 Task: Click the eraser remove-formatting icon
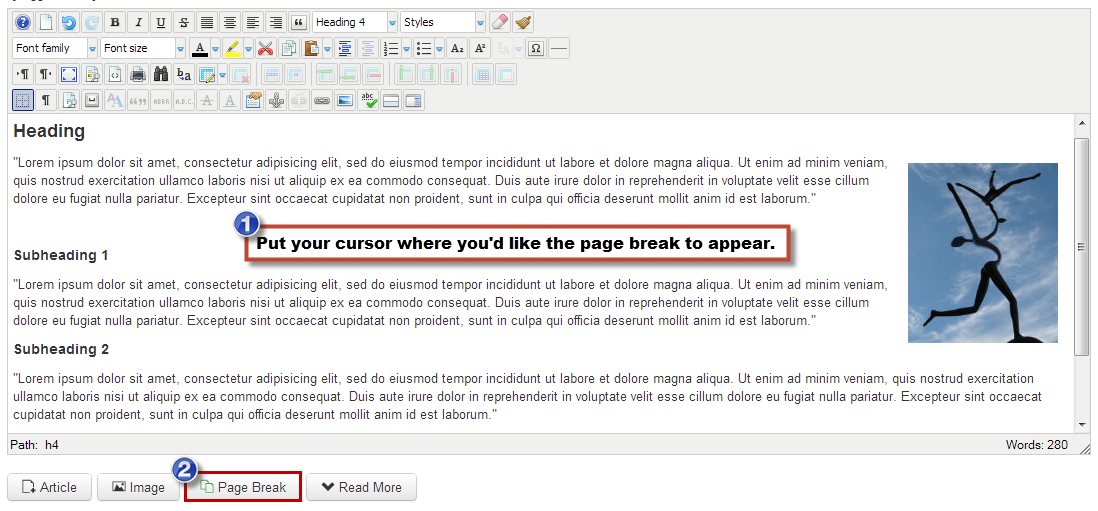coord(499,22)
